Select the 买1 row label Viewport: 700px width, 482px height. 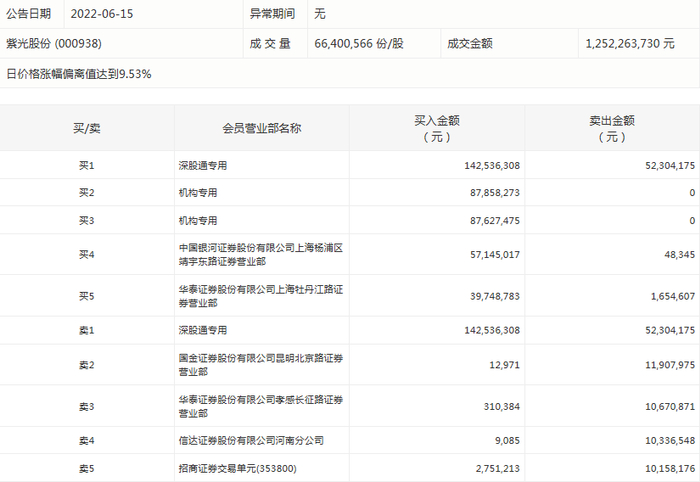[x=87, y=166]
